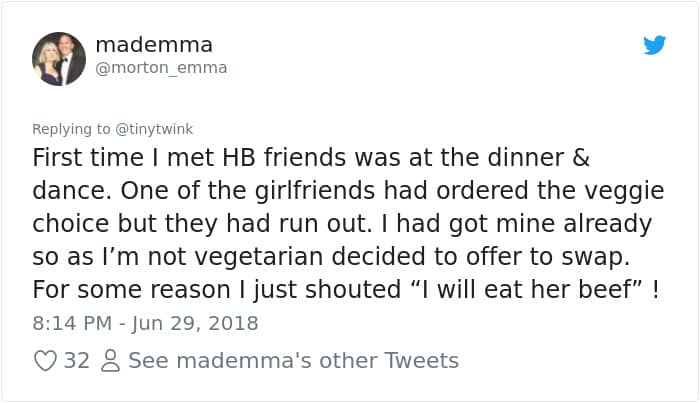Click the like count 32
Image resolution: width=700 pixels, height=403 pixels.
point(77,361)
